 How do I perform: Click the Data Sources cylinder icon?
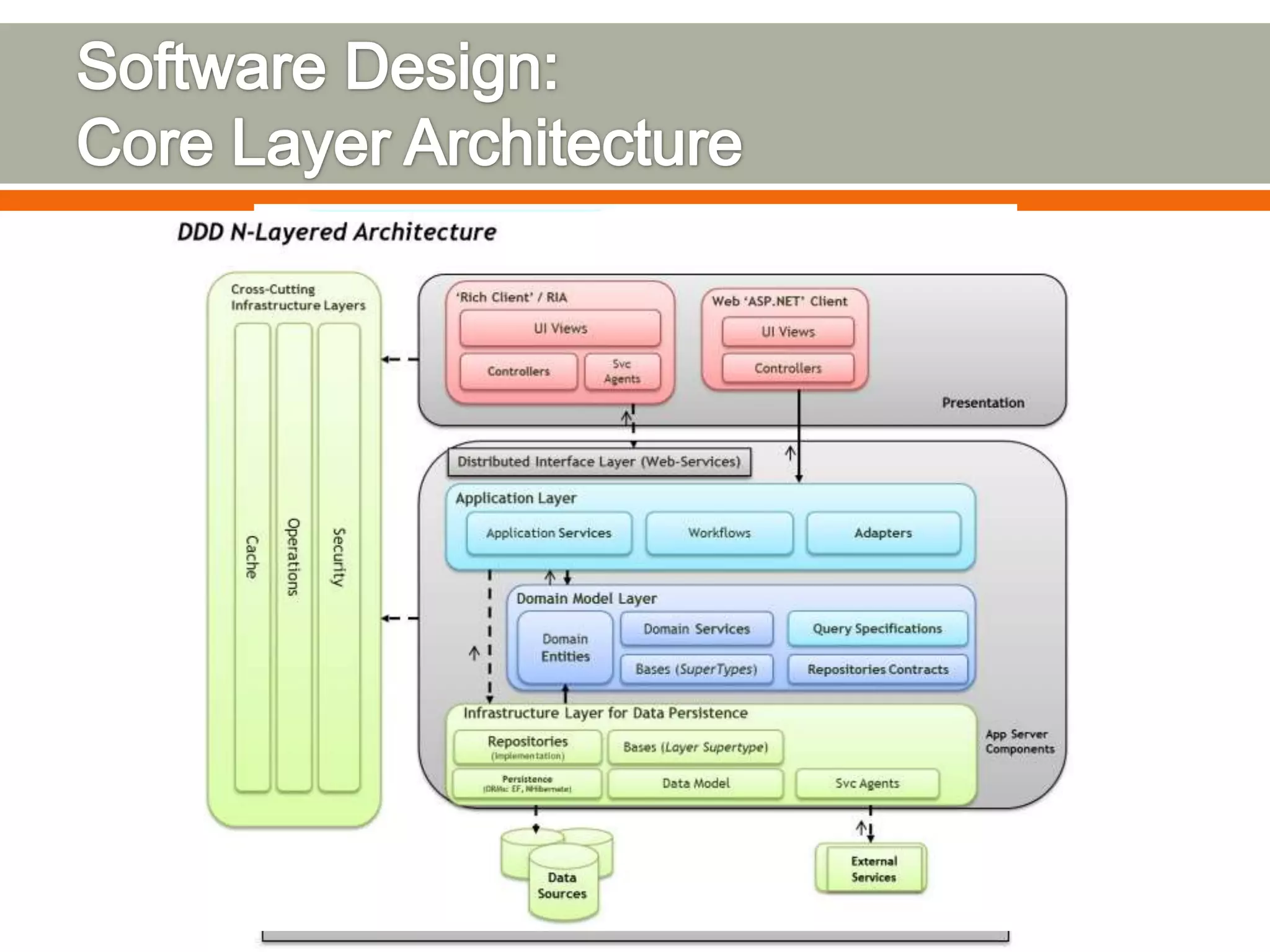(562, 884)
